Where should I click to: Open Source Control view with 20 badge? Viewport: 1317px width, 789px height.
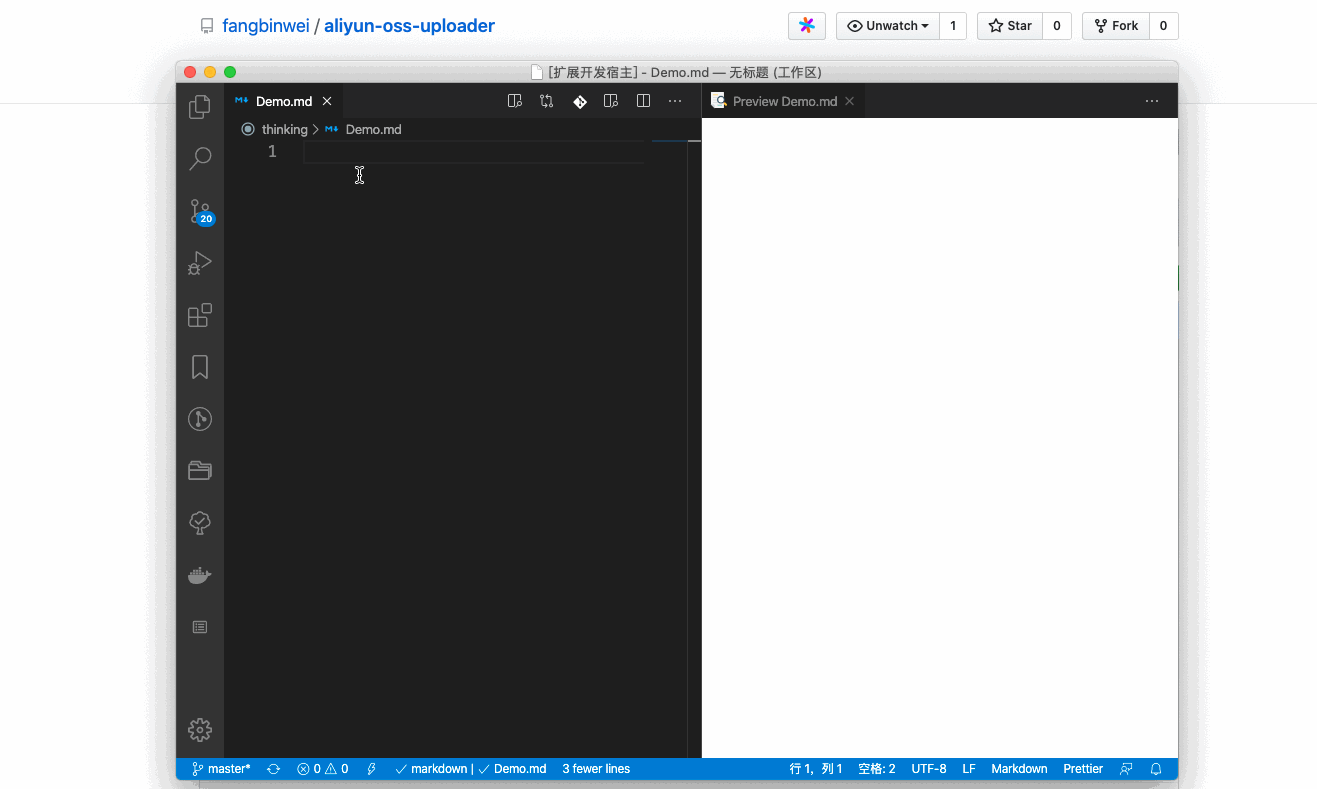pyautogui.click(x=200, y=211)
